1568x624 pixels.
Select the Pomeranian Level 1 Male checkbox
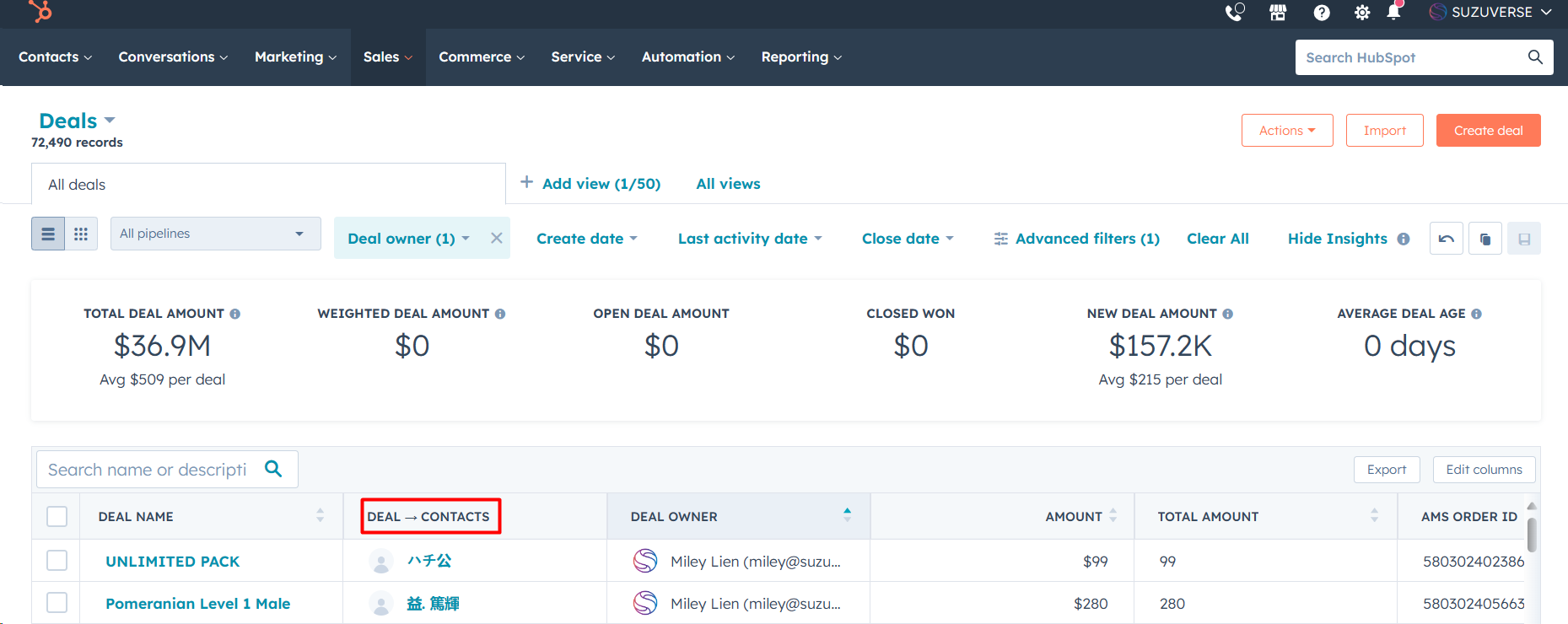click(57, 603)
